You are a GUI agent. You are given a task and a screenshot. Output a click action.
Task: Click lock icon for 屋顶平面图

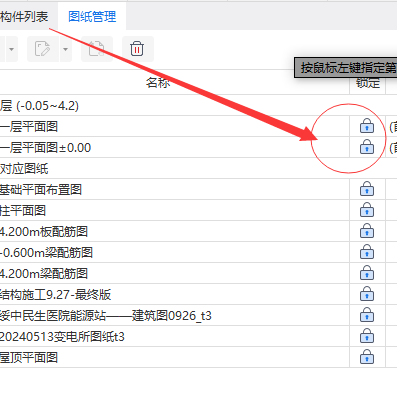click(x=367, y=357)
